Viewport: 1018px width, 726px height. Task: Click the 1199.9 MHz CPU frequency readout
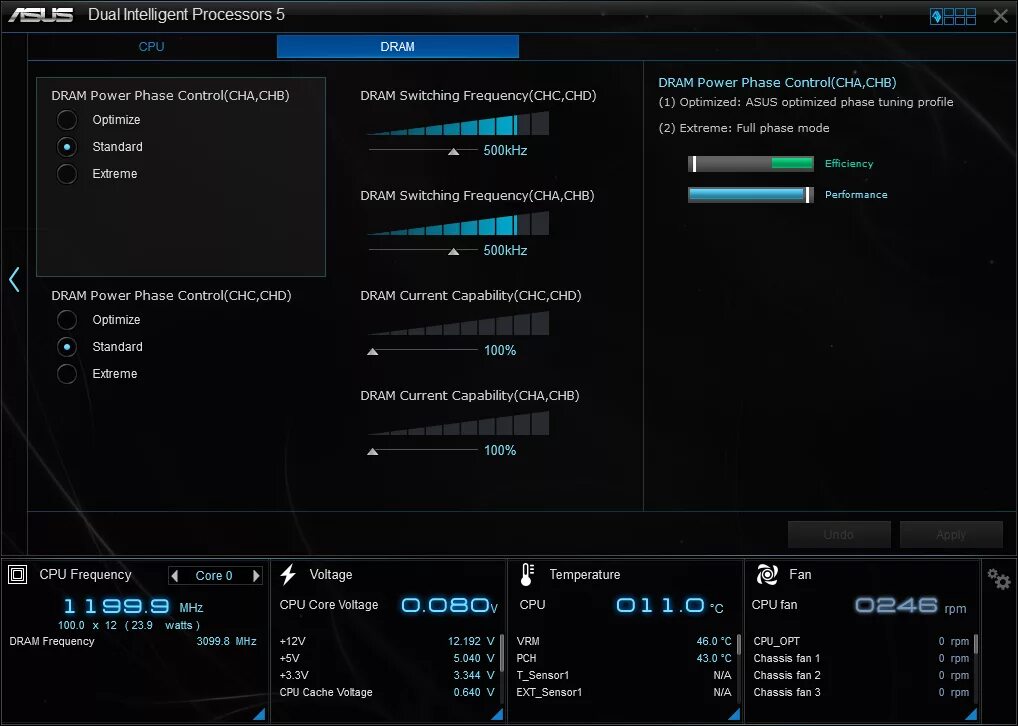pos(133,607)
